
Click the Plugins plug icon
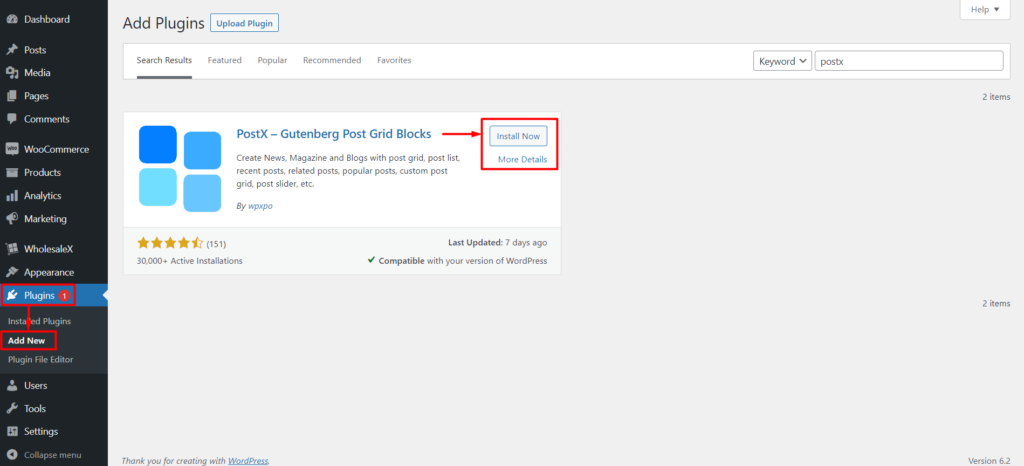(x=12, y=296)
